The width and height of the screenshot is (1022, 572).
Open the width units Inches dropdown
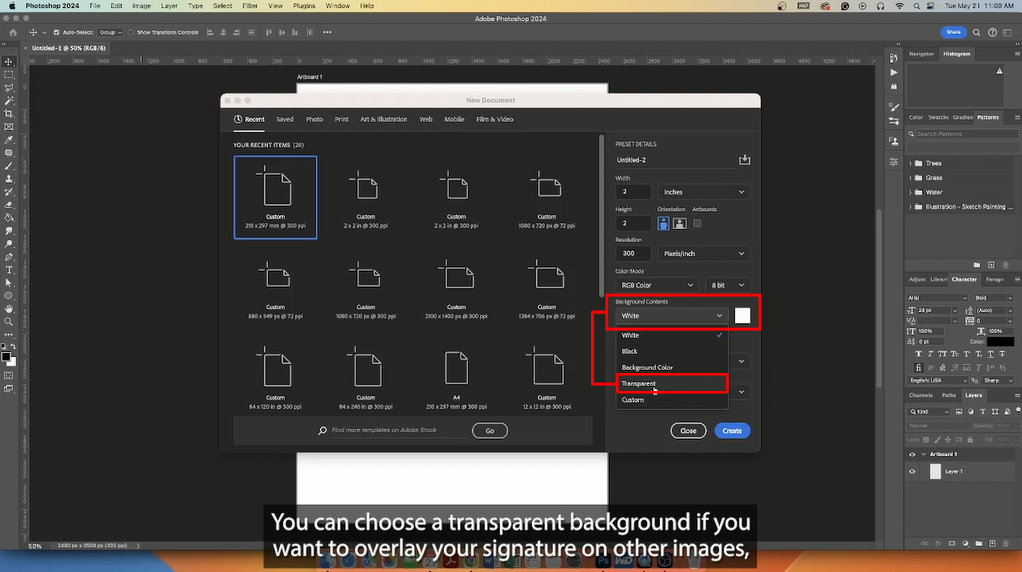click(x=703, y=192)
